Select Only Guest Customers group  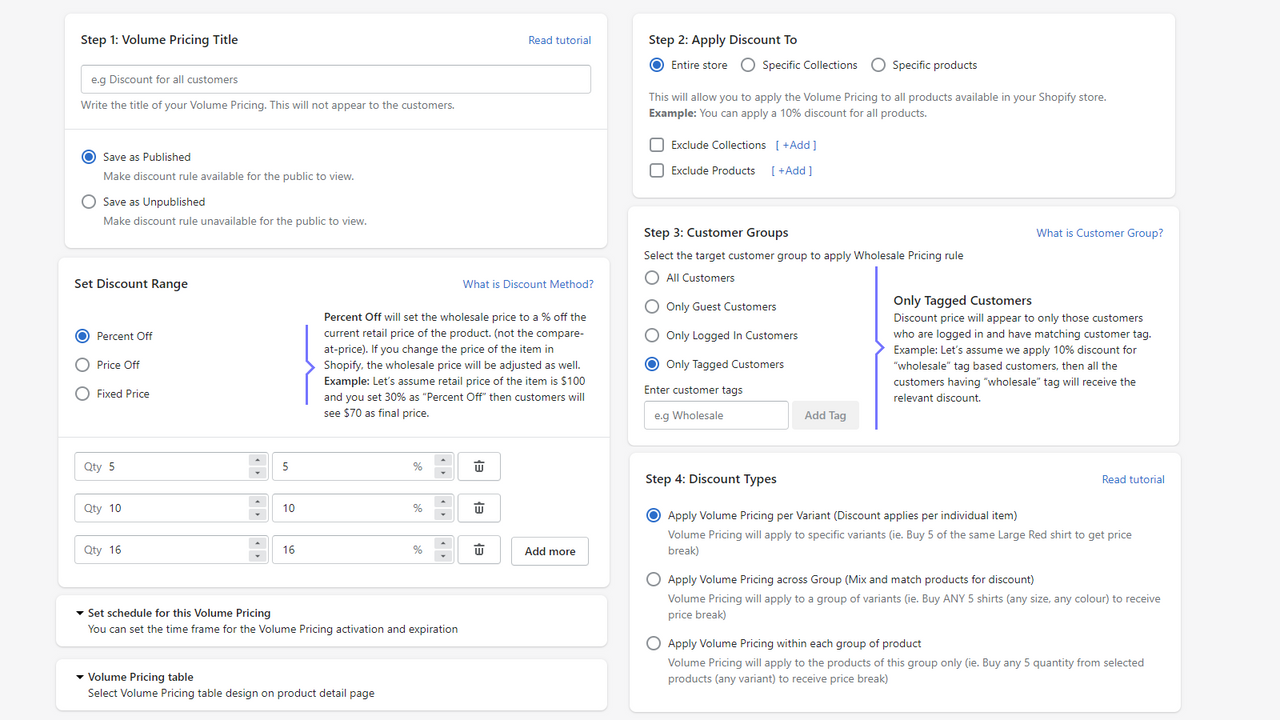coord(652,306)
